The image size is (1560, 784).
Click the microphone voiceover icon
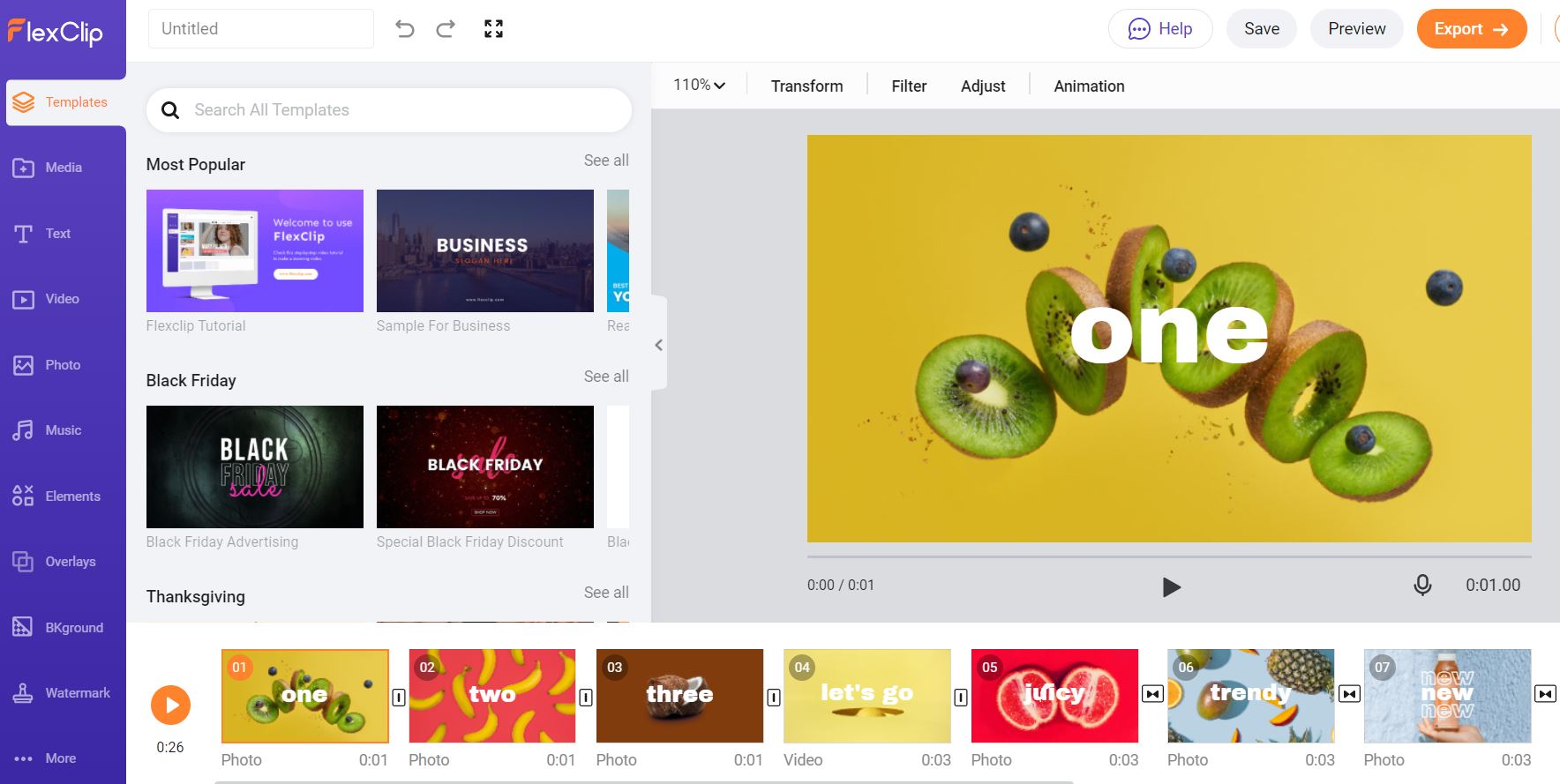point(1422,585)
